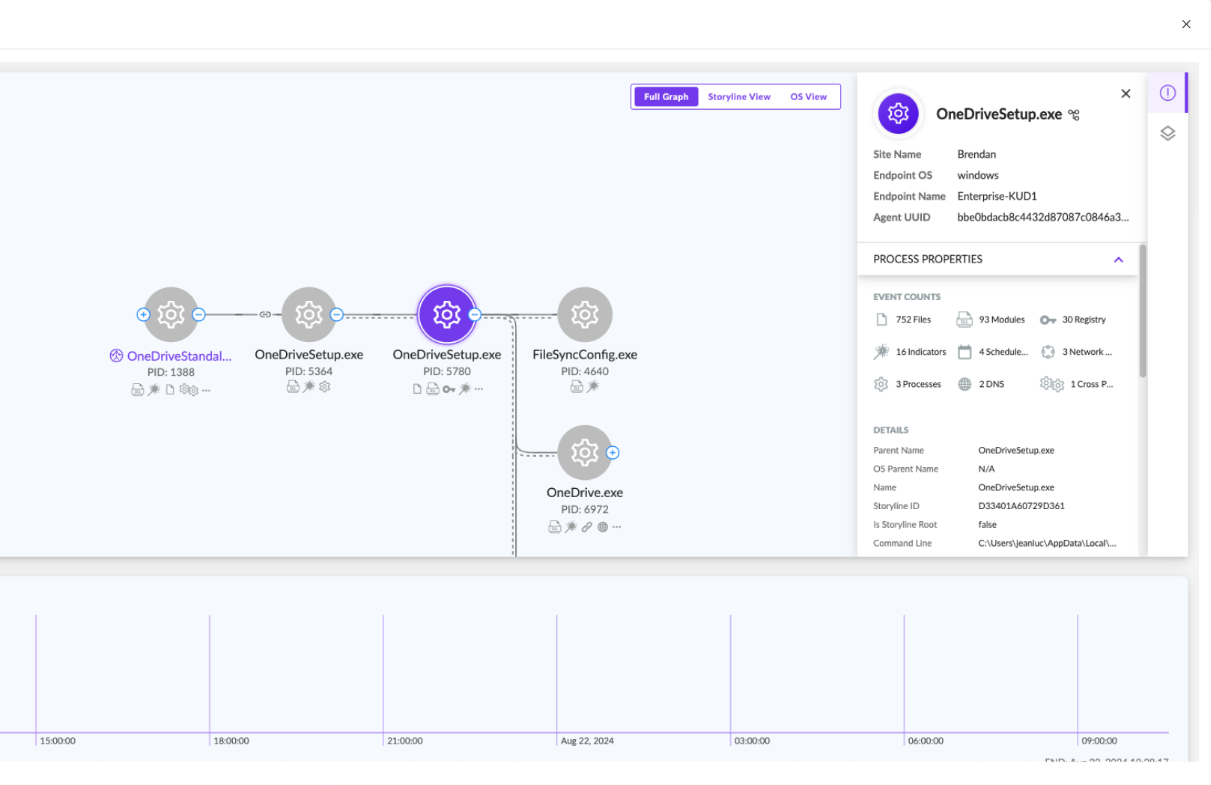Collapse the Process Properties section
Image resolution: width=1211 pixels, height=785 pixels.
pyautogui.click(x=1118, y=260)
